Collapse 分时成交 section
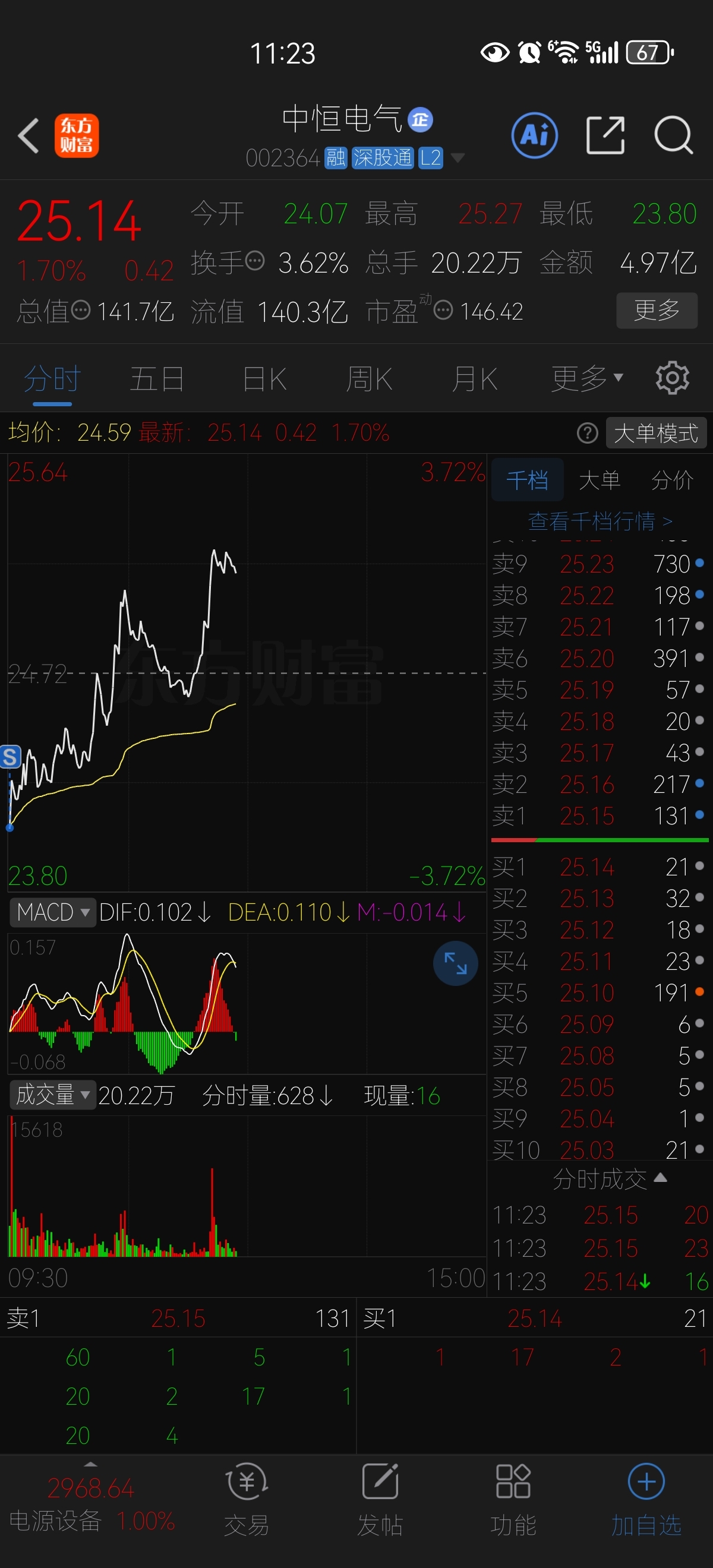Viewport: 713px width, 1568px height. (610, 1180)
